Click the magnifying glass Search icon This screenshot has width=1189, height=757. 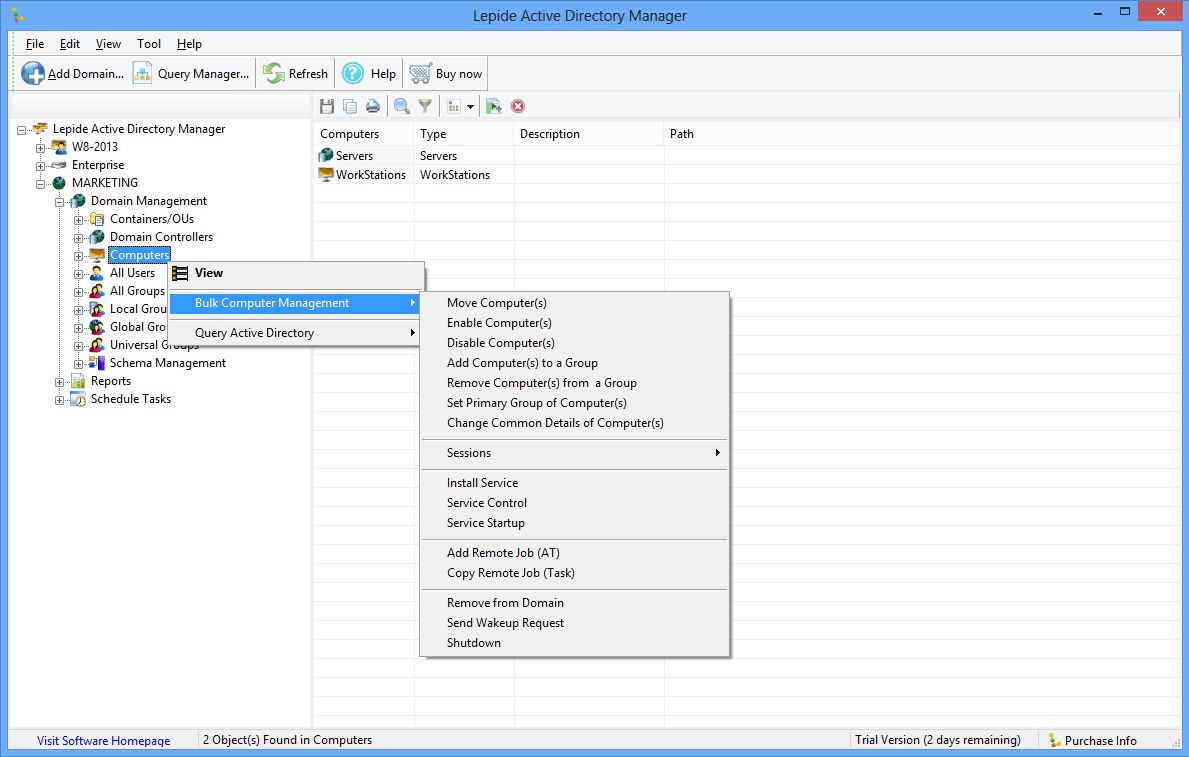click(402, 106)
